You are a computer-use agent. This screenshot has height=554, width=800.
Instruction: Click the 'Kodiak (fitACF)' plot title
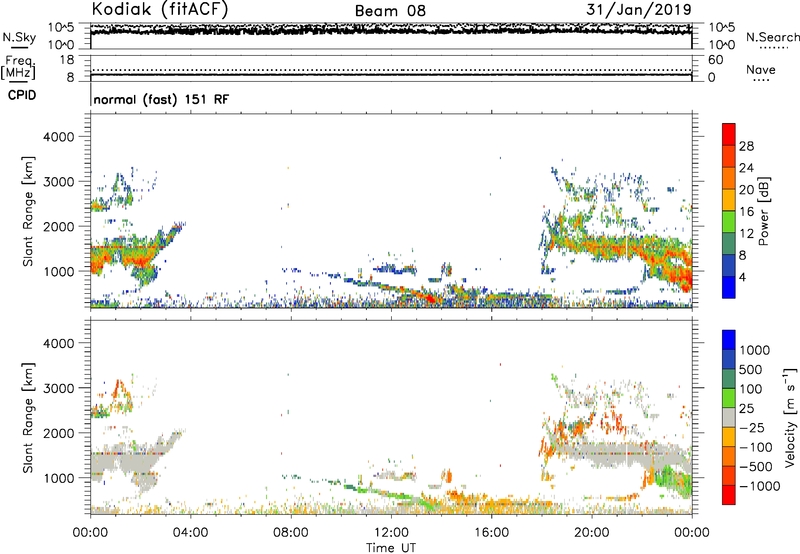160,9
